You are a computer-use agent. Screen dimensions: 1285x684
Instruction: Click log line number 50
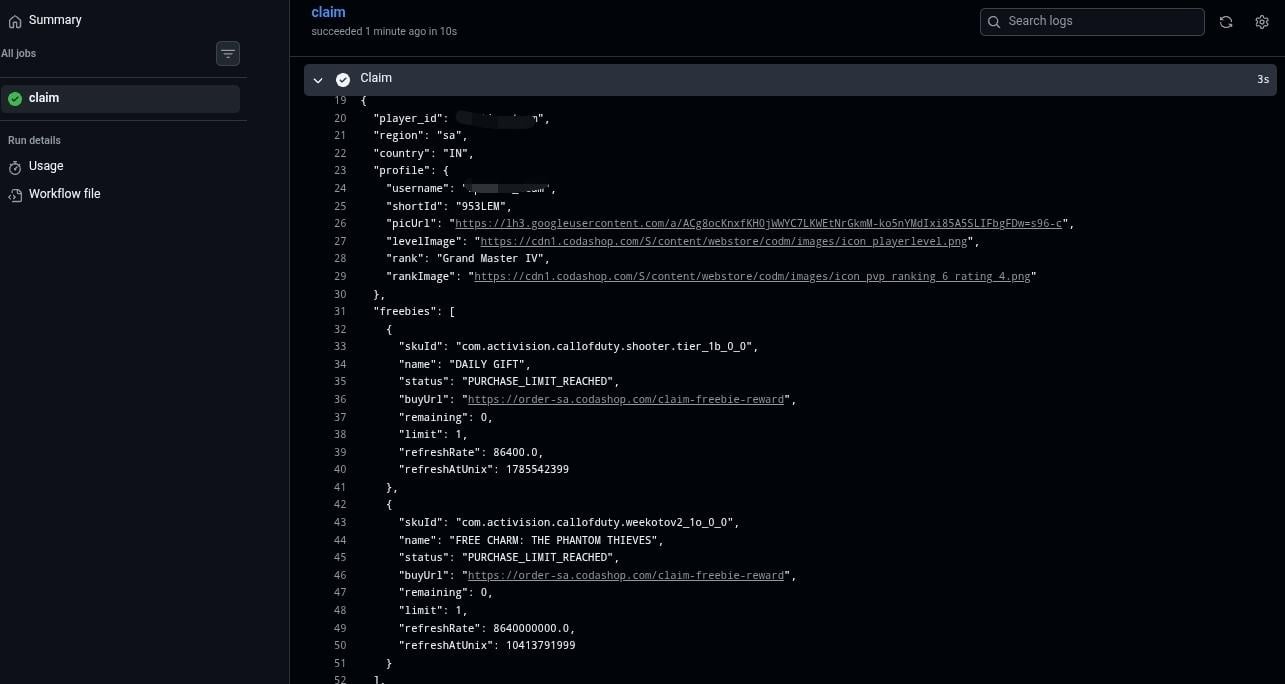pos(340,645)
